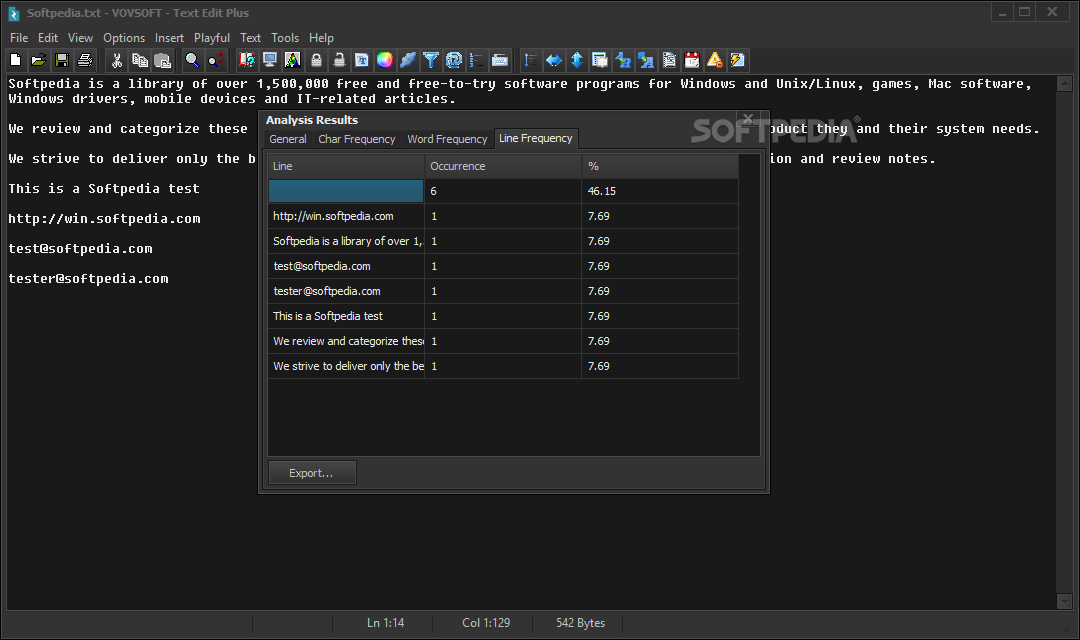Click the Print toolbar icon

pos(85,61)
